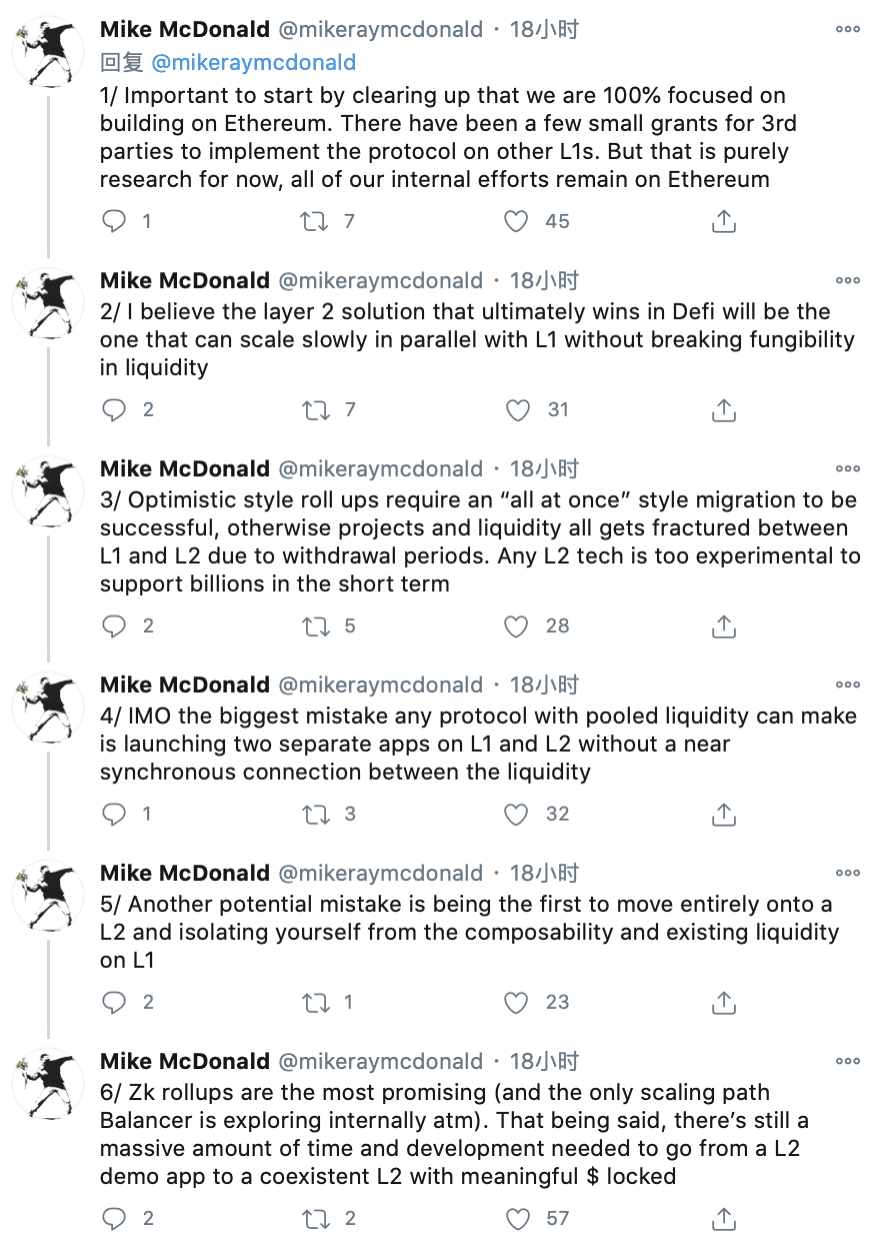The height and width of the screenshot is (1244, 884).
Task: Share the 5/ tweet about moving onto L2
Action: point(723,1003)
